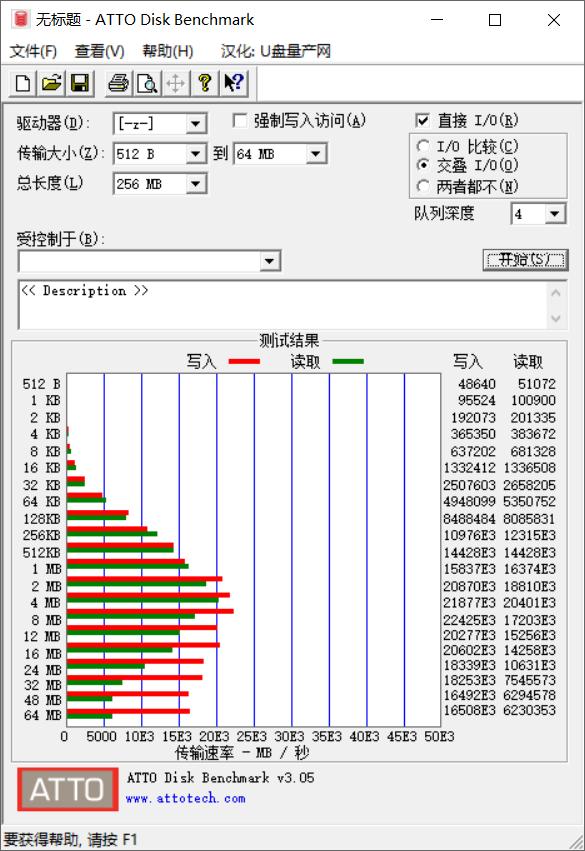585x851 pixels.
Task: Minimize the ATTO Disk Benchmark window
Action: point(437,20)
